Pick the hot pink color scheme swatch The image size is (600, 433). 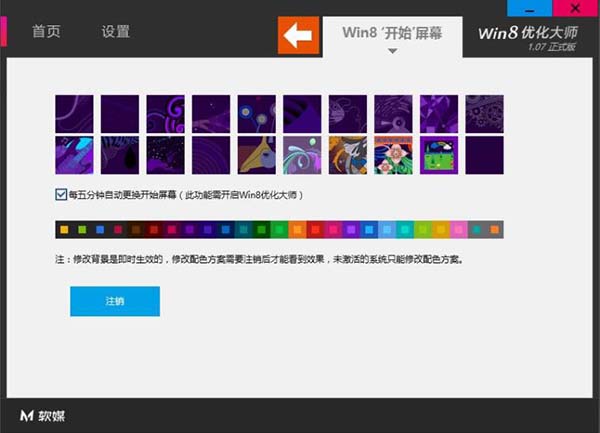tap(333, 230)
